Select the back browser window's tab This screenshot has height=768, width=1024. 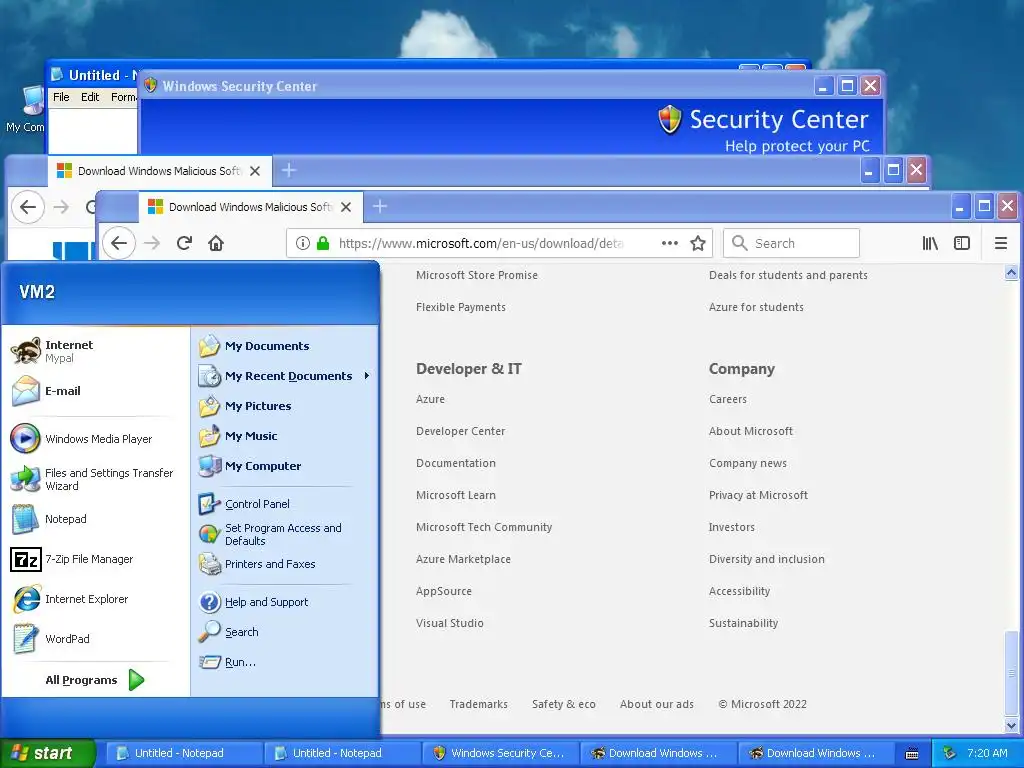160,171
